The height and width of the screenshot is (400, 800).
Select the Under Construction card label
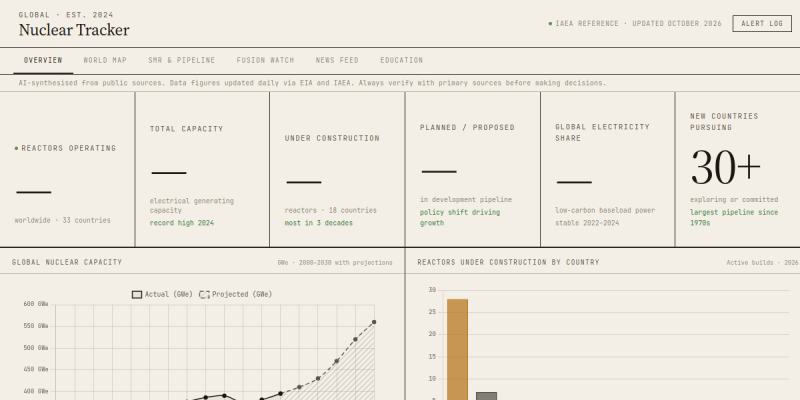pyautogui.click(x=332, y=138)
